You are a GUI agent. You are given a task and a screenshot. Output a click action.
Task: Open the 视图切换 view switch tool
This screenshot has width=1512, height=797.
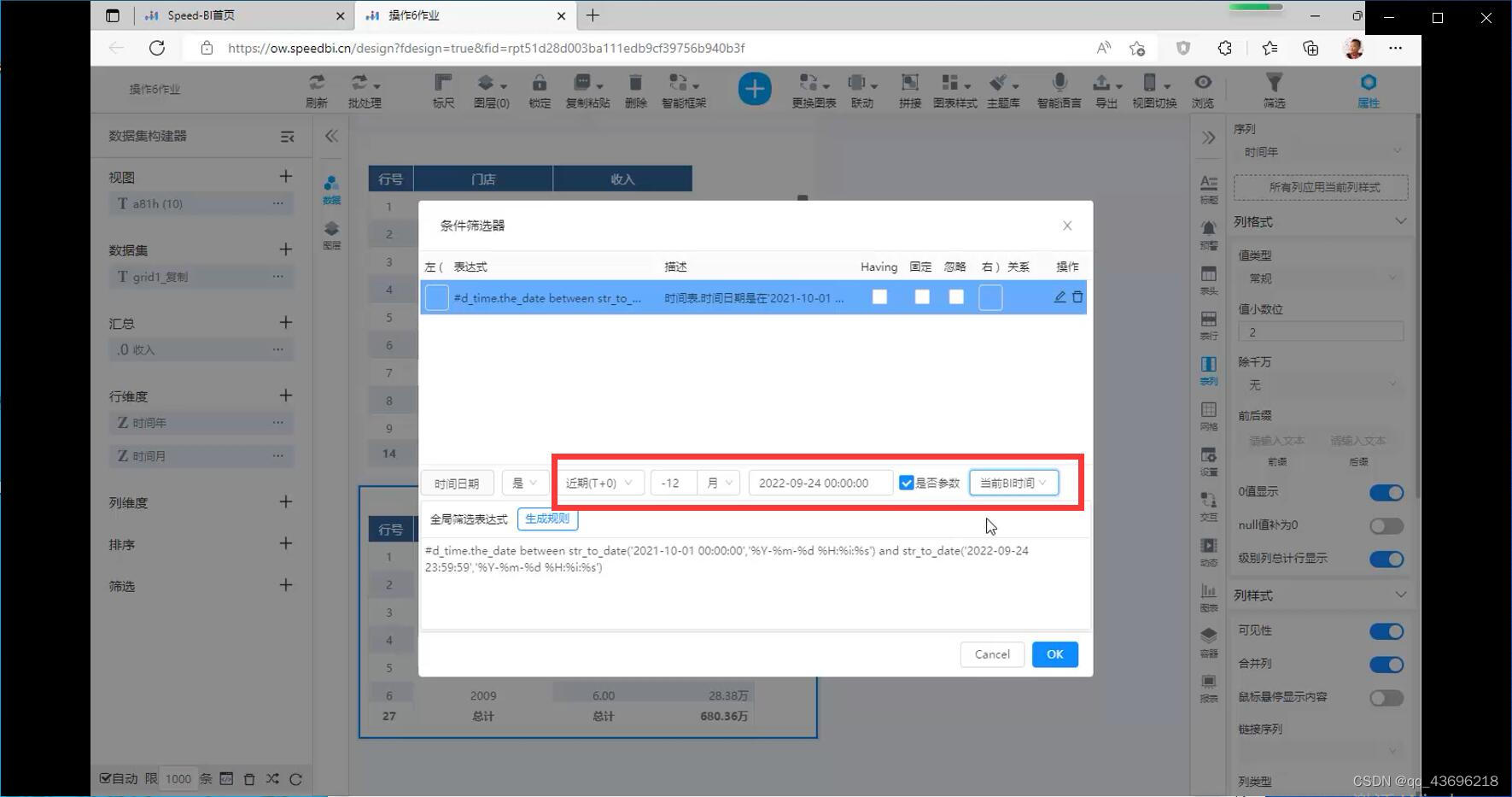click(1154, 90)
